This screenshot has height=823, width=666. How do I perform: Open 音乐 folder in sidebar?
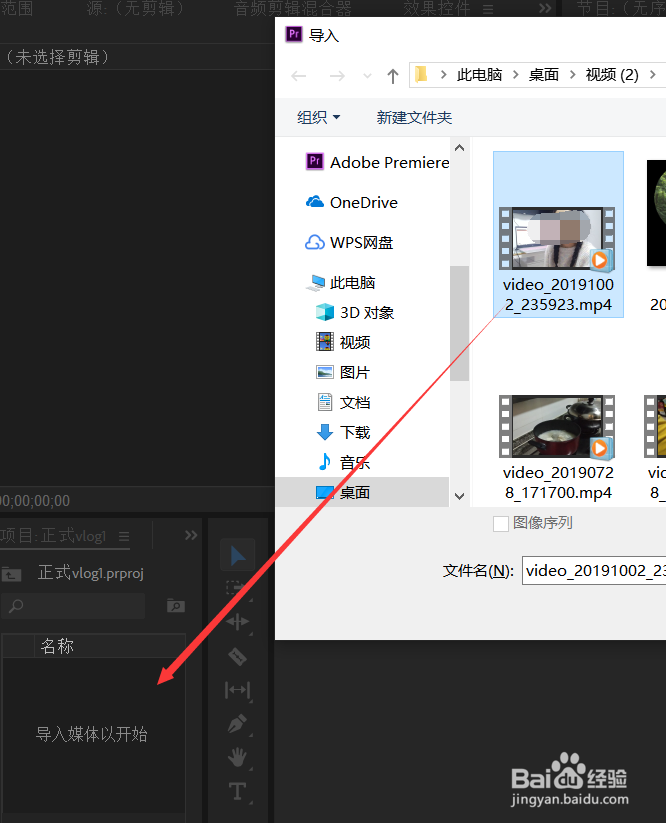coord(343,462)
